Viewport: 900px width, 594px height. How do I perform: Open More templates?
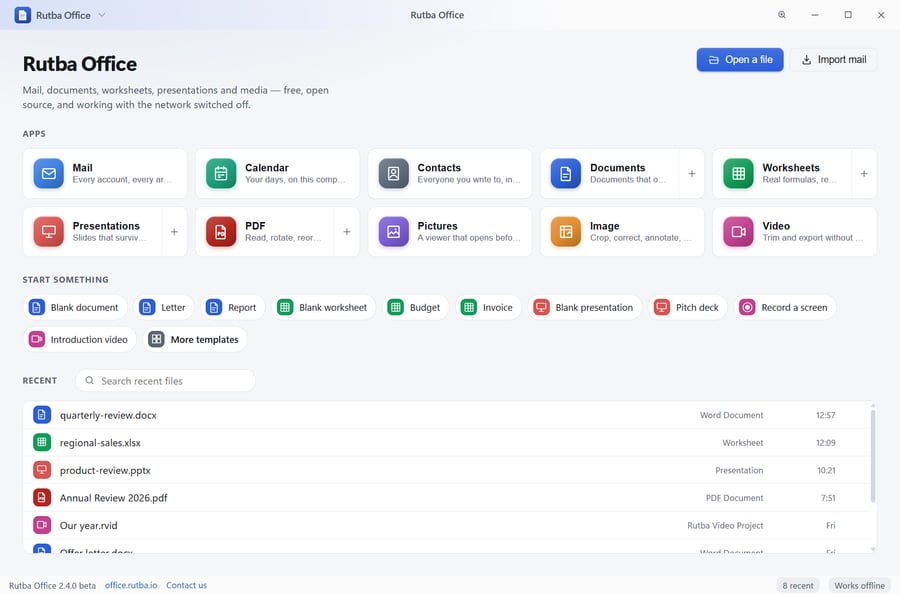coord(195,339)
